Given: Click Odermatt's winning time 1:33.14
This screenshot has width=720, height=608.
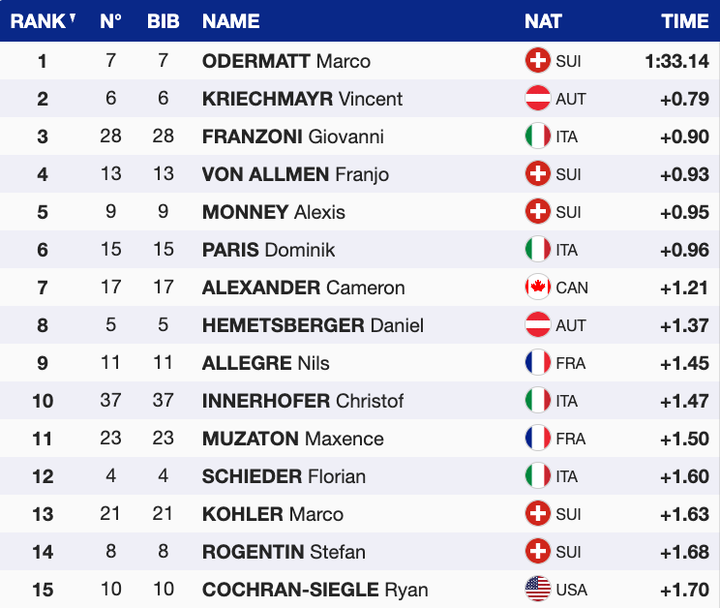Looking at the screenshot, I should pos(676,61).
